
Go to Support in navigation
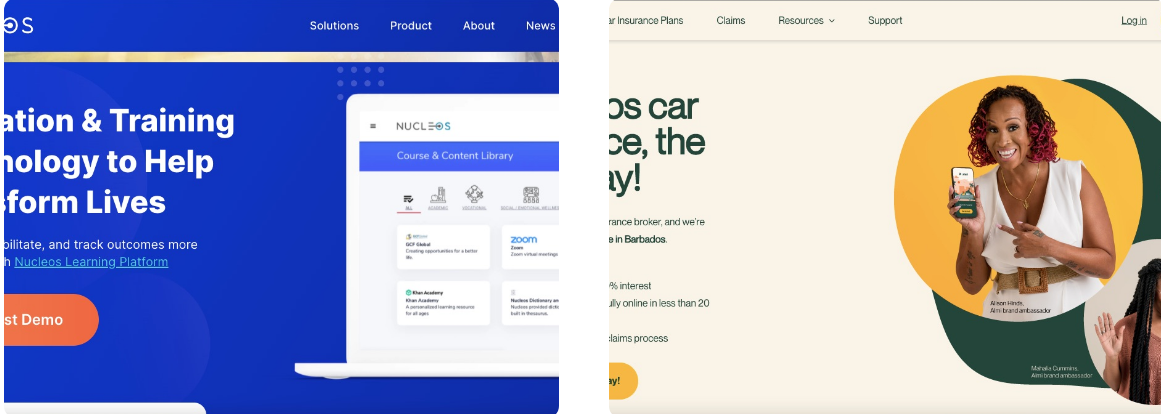point(885,21)
